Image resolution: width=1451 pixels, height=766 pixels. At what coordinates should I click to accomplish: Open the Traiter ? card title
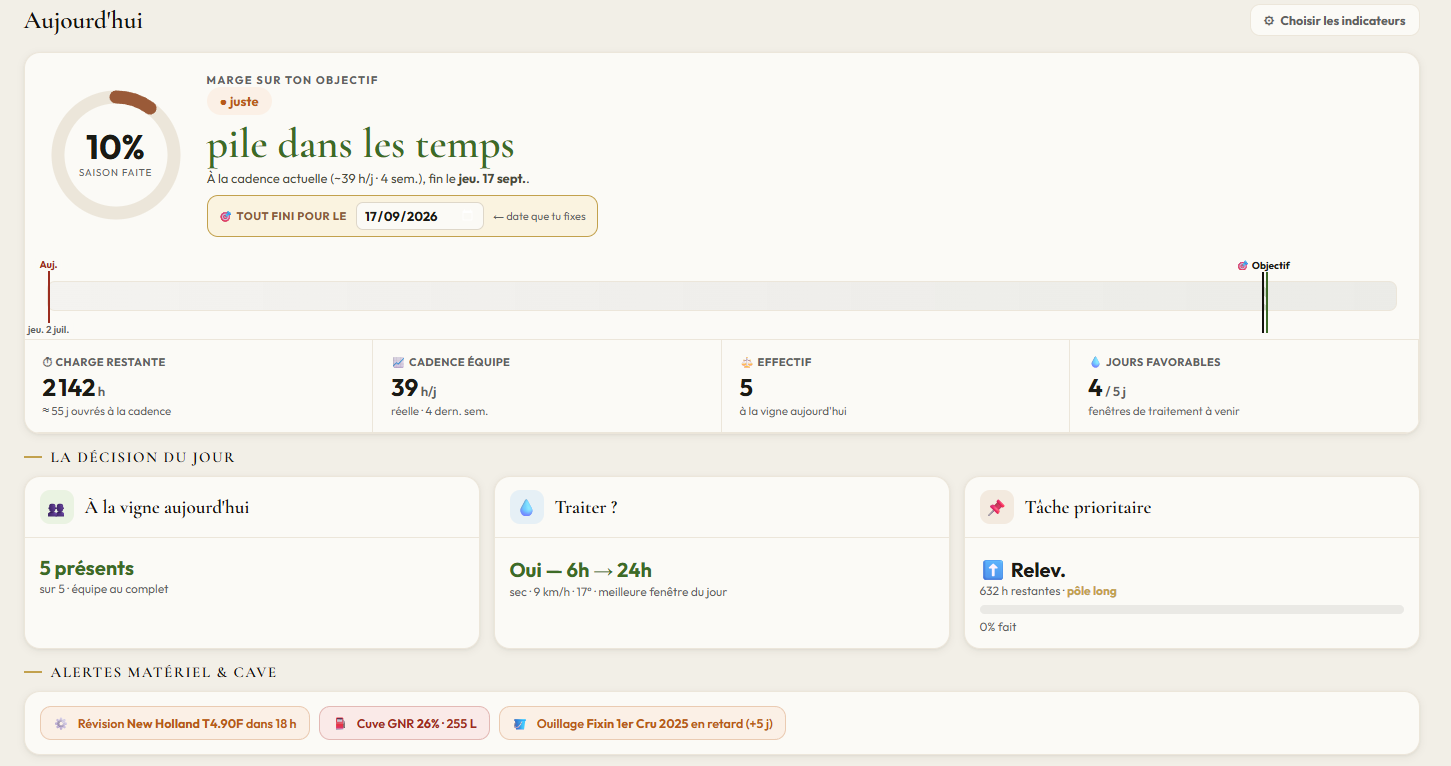586,507
